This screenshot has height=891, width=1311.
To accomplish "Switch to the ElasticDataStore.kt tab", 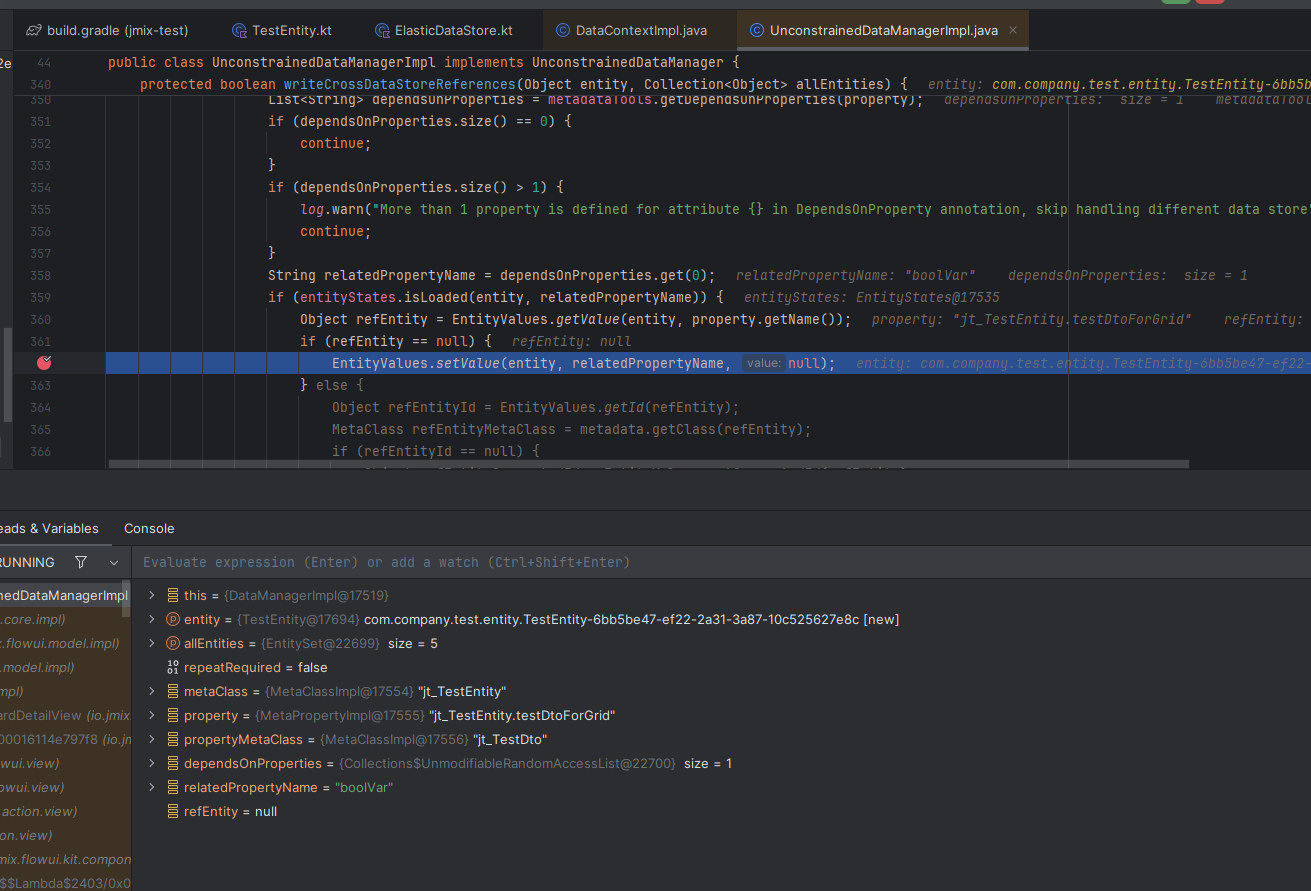I will click(x=442, y=31).
